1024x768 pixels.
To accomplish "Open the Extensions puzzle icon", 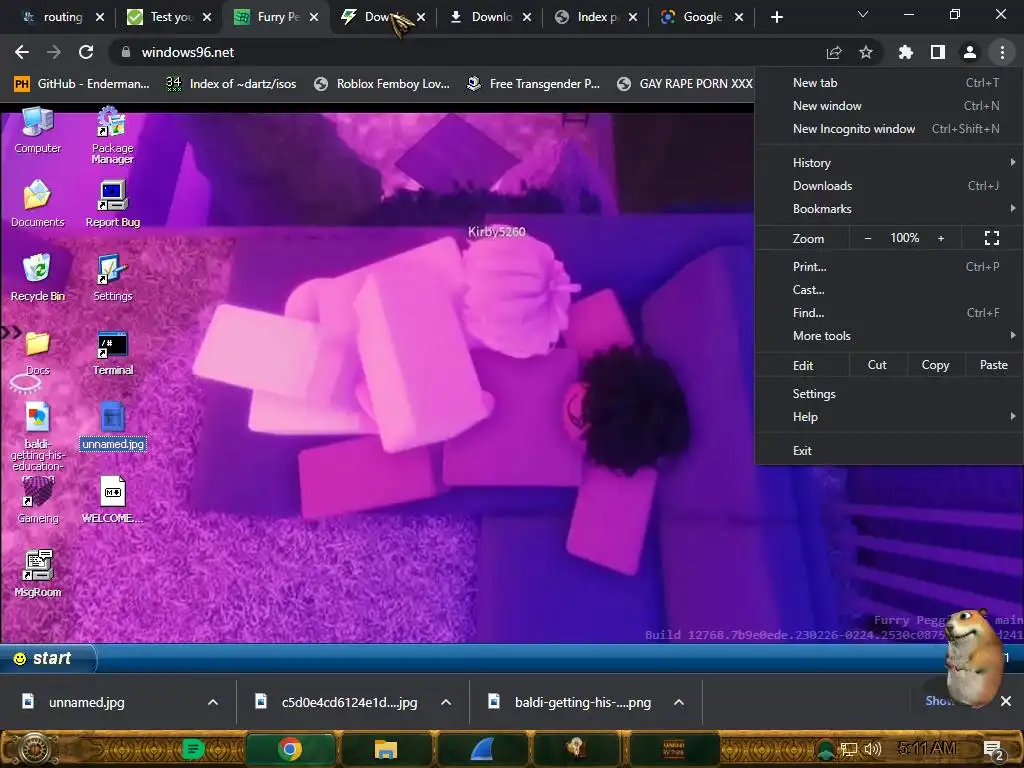I will (905, 52).
